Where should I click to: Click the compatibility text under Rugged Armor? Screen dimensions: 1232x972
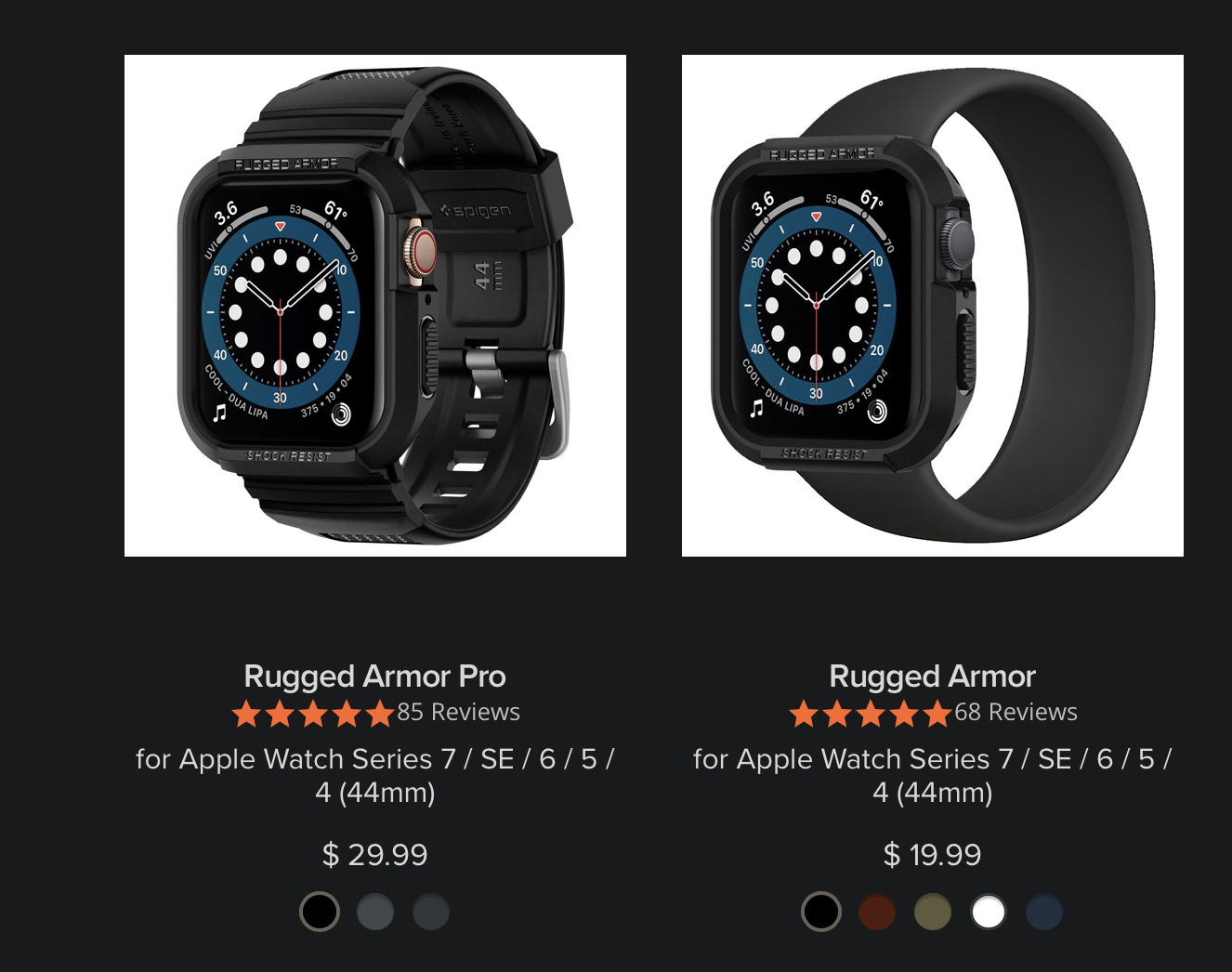[x=933, y=776]
